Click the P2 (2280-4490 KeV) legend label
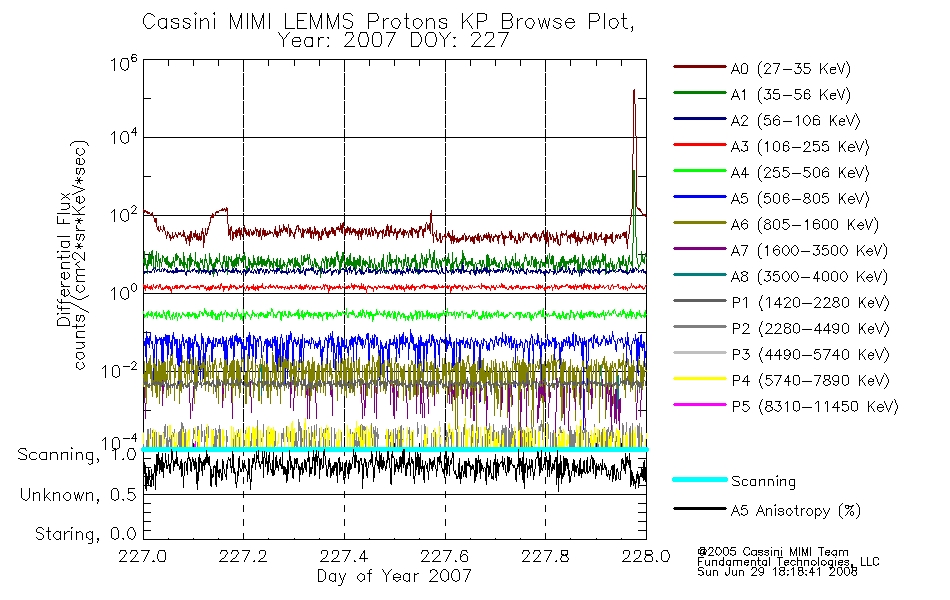The image size is (950, 600). (810, 329)
